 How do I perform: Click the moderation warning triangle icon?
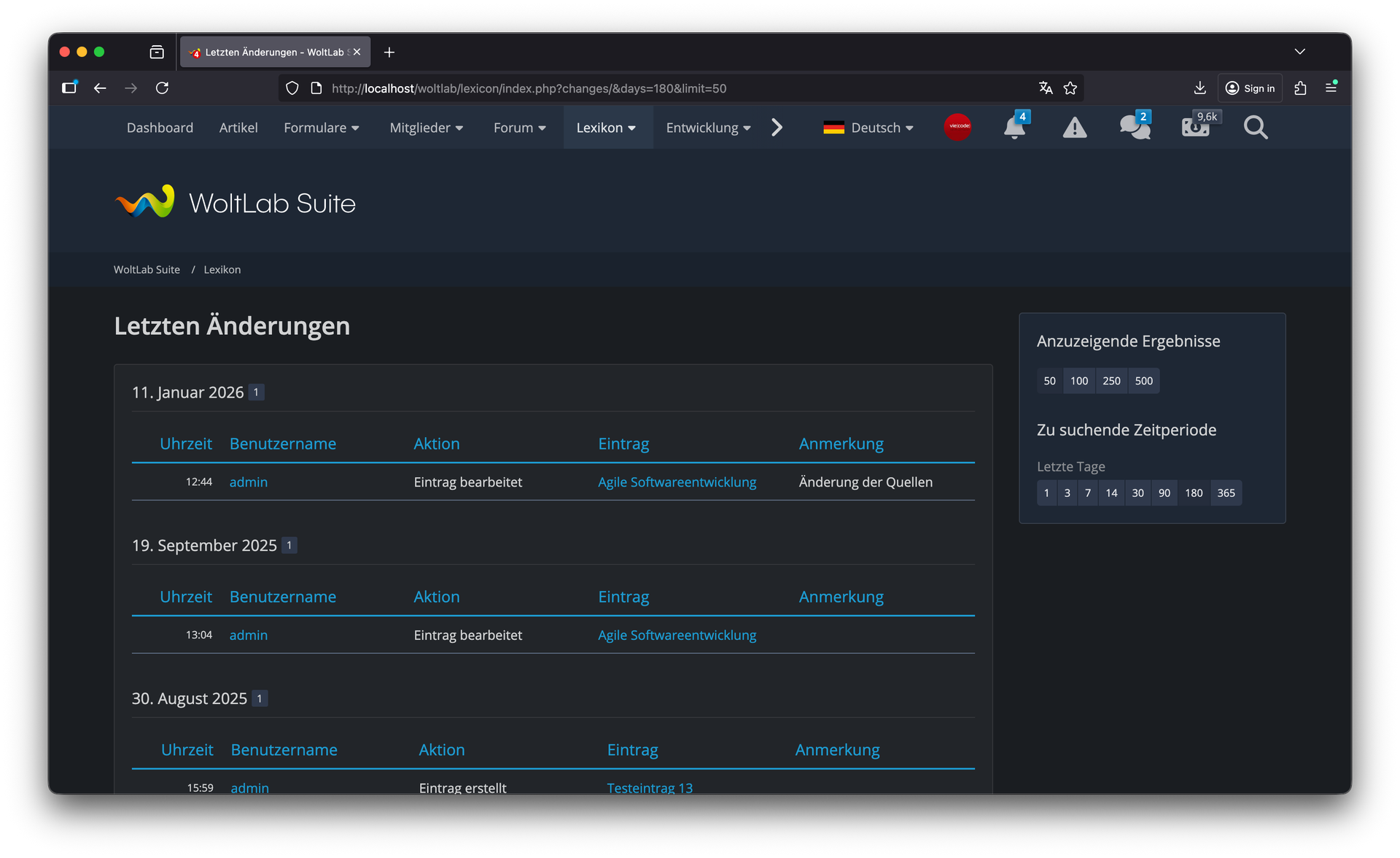pos(1074,128)
